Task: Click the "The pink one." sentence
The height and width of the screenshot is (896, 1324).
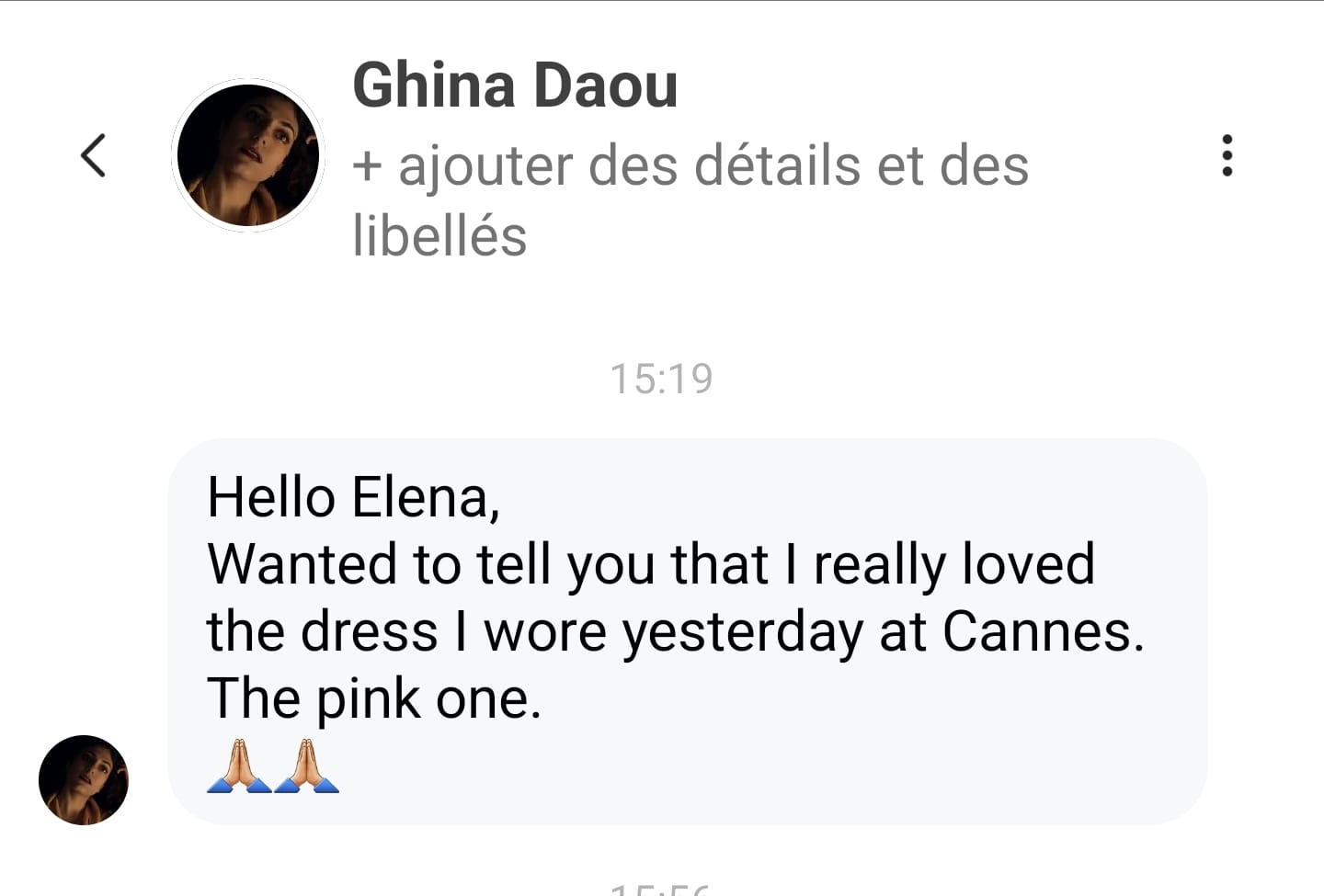Action: click(x=374, y=698)
